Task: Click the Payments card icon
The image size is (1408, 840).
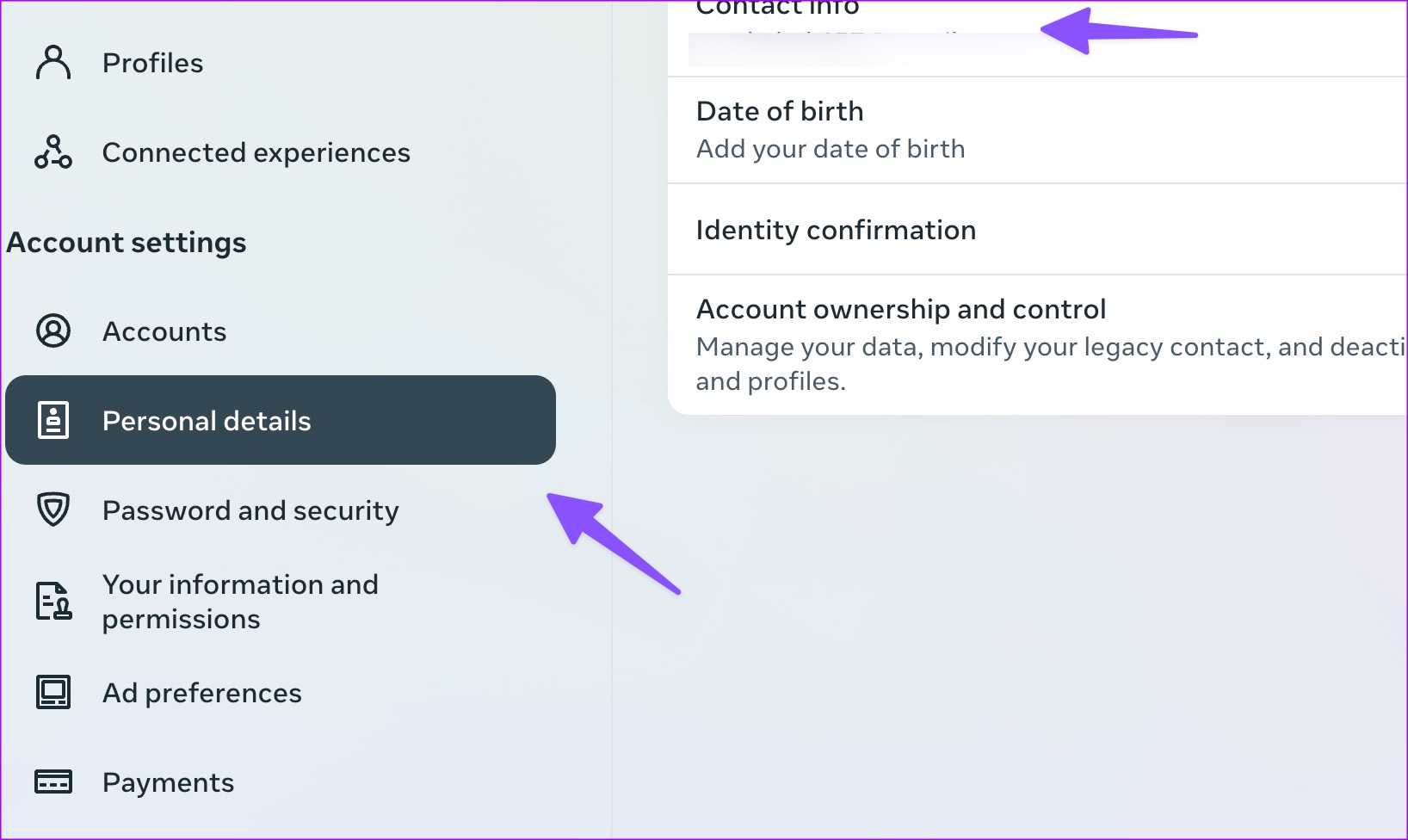Action: click(x=53, y=781)
